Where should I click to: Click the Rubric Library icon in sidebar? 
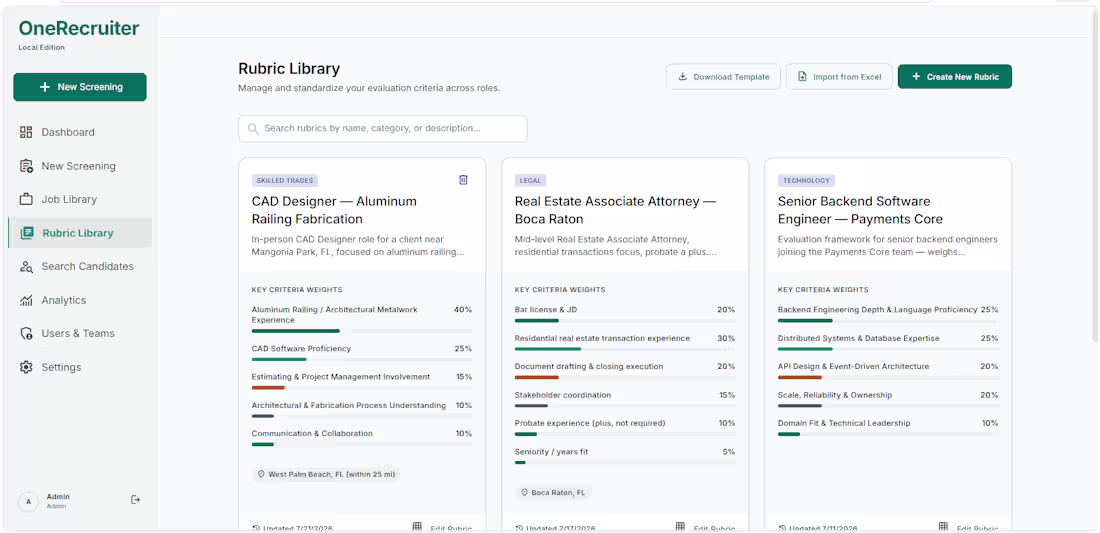[x=27, y=233]
